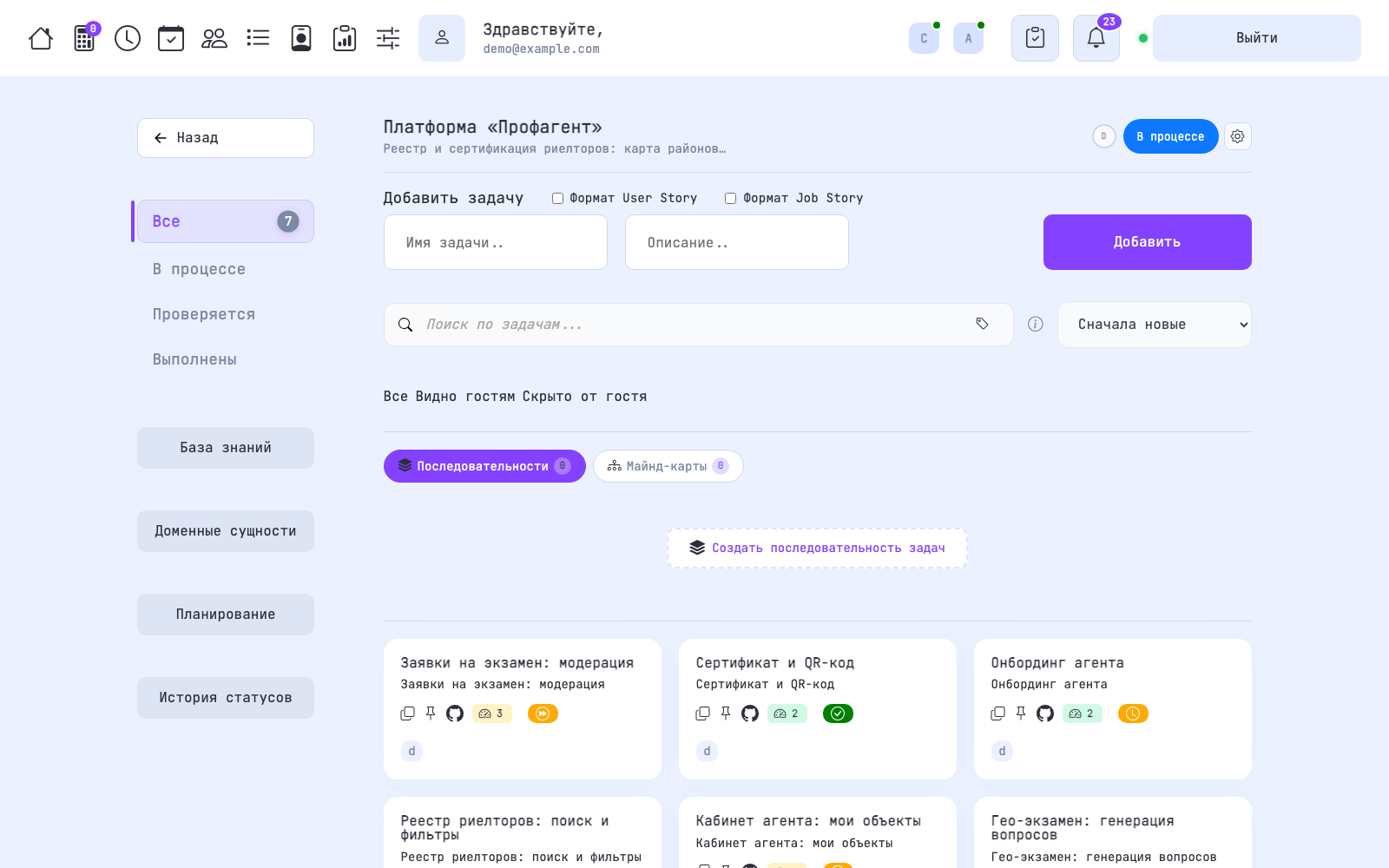Open База знаний section
Viewport: 1389px width, 868px height.
pos(226,448)
